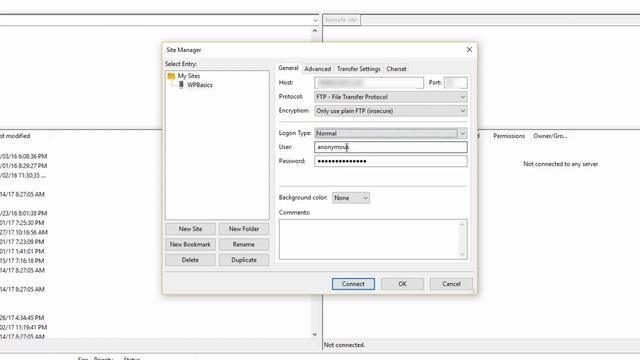
Task: Click the 'Not connected.' status text
Action: (344, 345)
